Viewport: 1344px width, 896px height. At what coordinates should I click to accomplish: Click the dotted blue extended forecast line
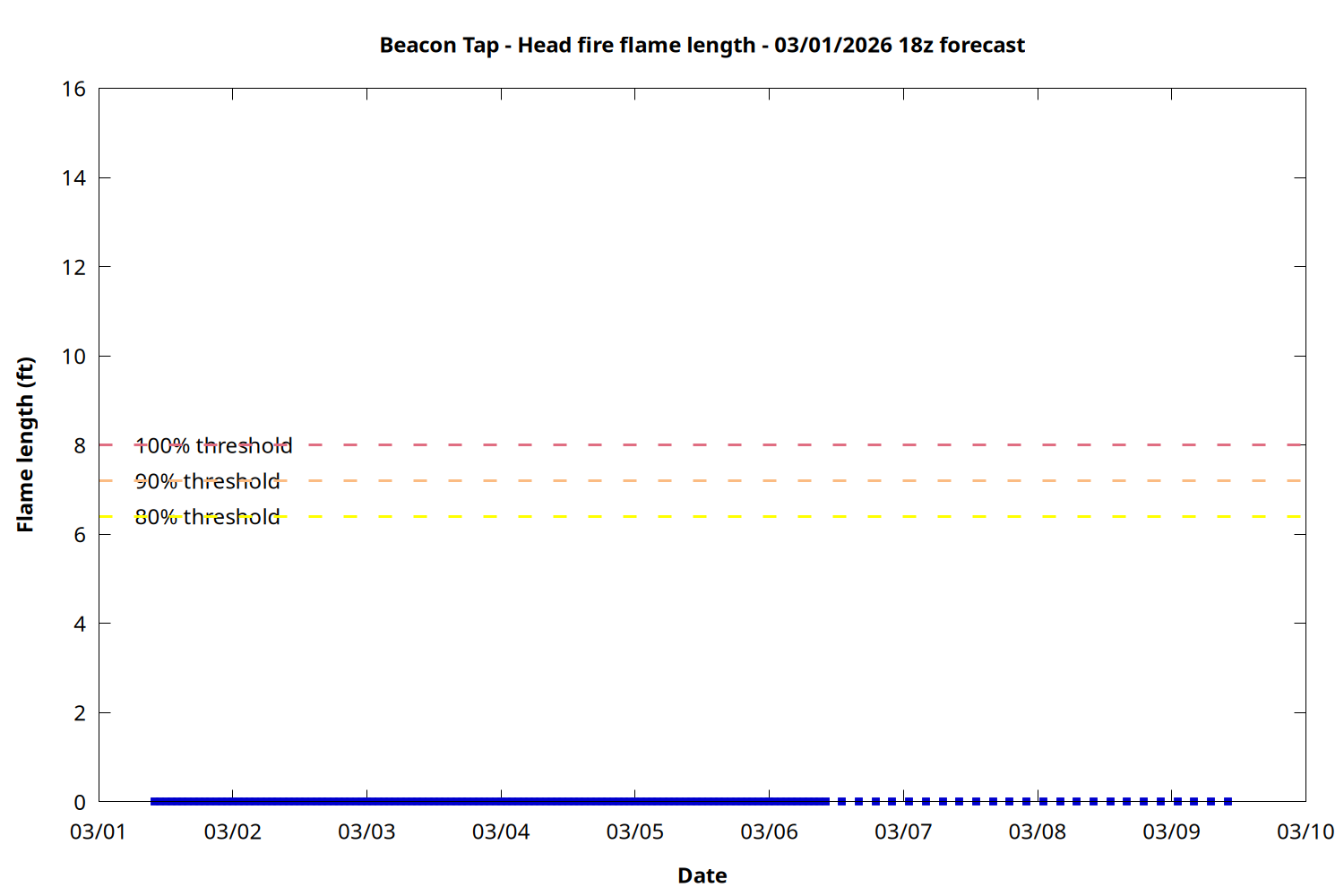[x=1027, y=801]
